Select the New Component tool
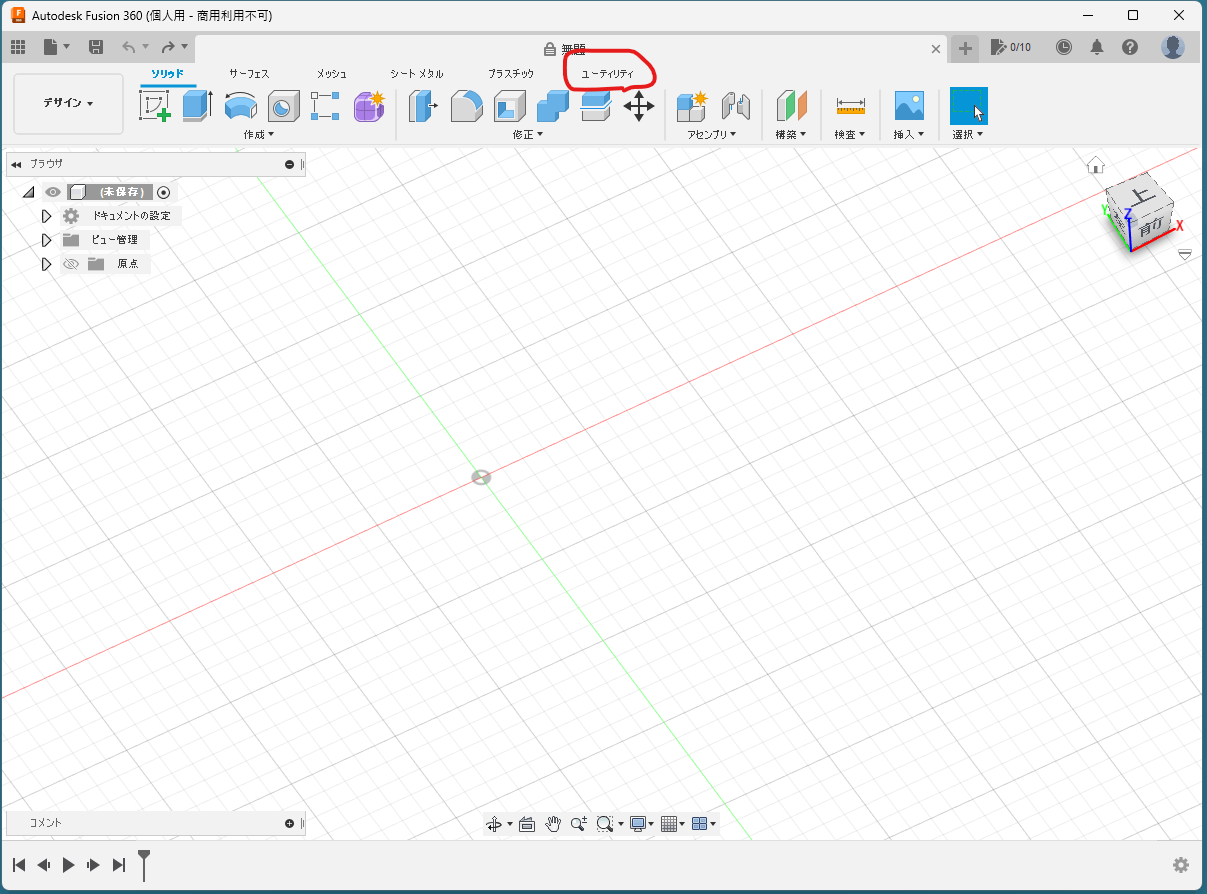This screenshot has height=894, width=1207. (x=692, y=105)
